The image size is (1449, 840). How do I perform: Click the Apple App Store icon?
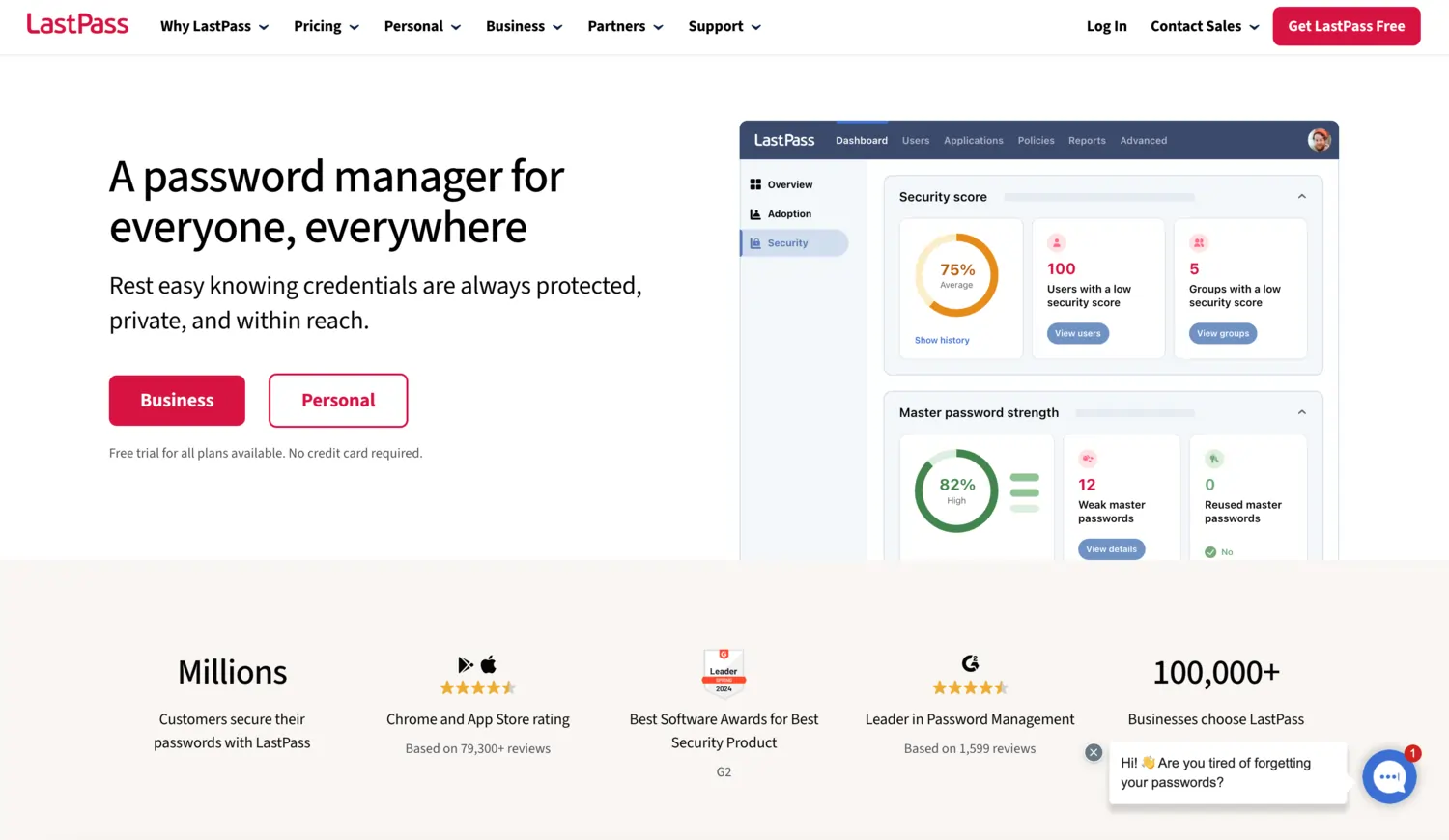489,664
